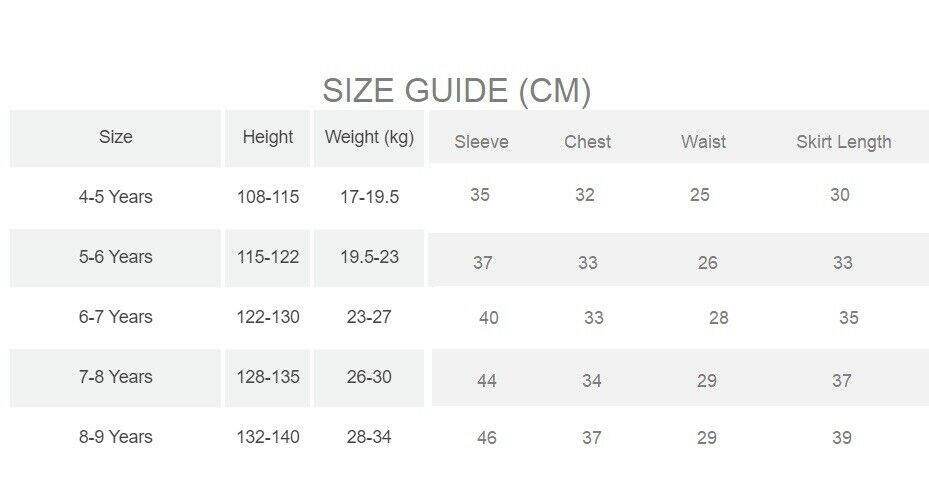
Task: Select the 5-6 Years size row label
Action: coord(116,257)
